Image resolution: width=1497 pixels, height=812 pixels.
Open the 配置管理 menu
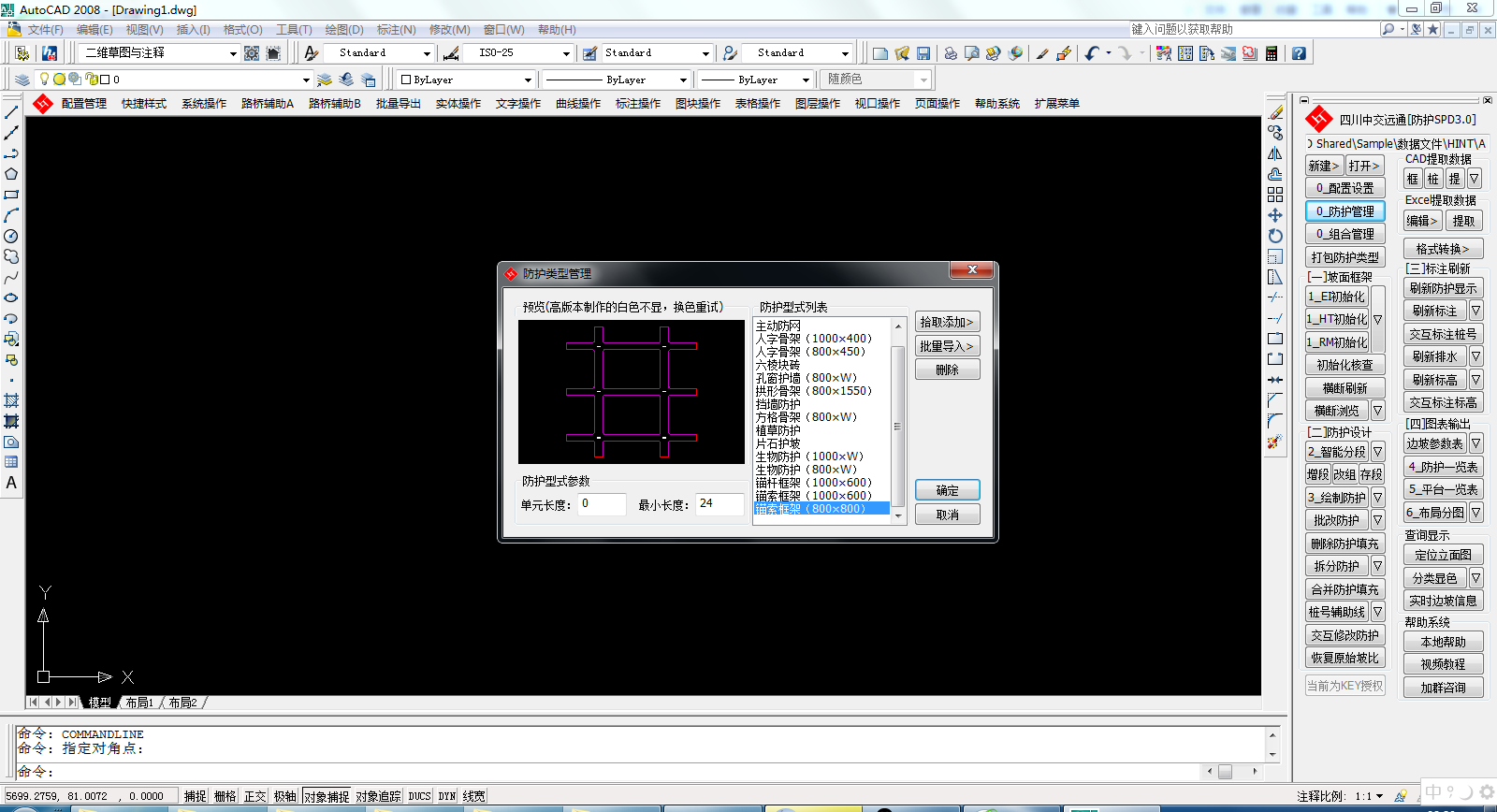(84, 104)
